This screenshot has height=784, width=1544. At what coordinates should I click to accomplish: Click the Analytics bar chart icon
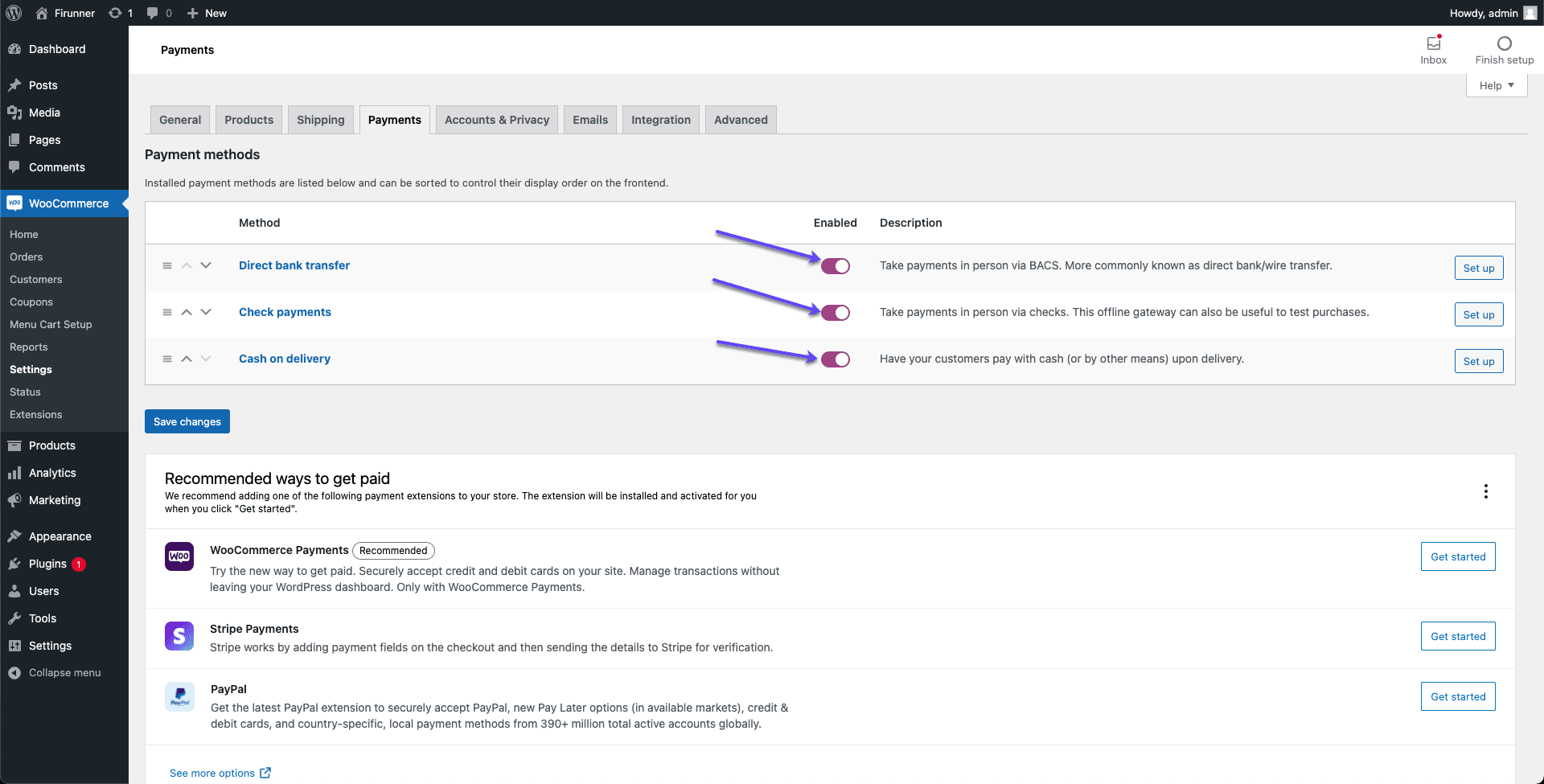pos(14,473)
